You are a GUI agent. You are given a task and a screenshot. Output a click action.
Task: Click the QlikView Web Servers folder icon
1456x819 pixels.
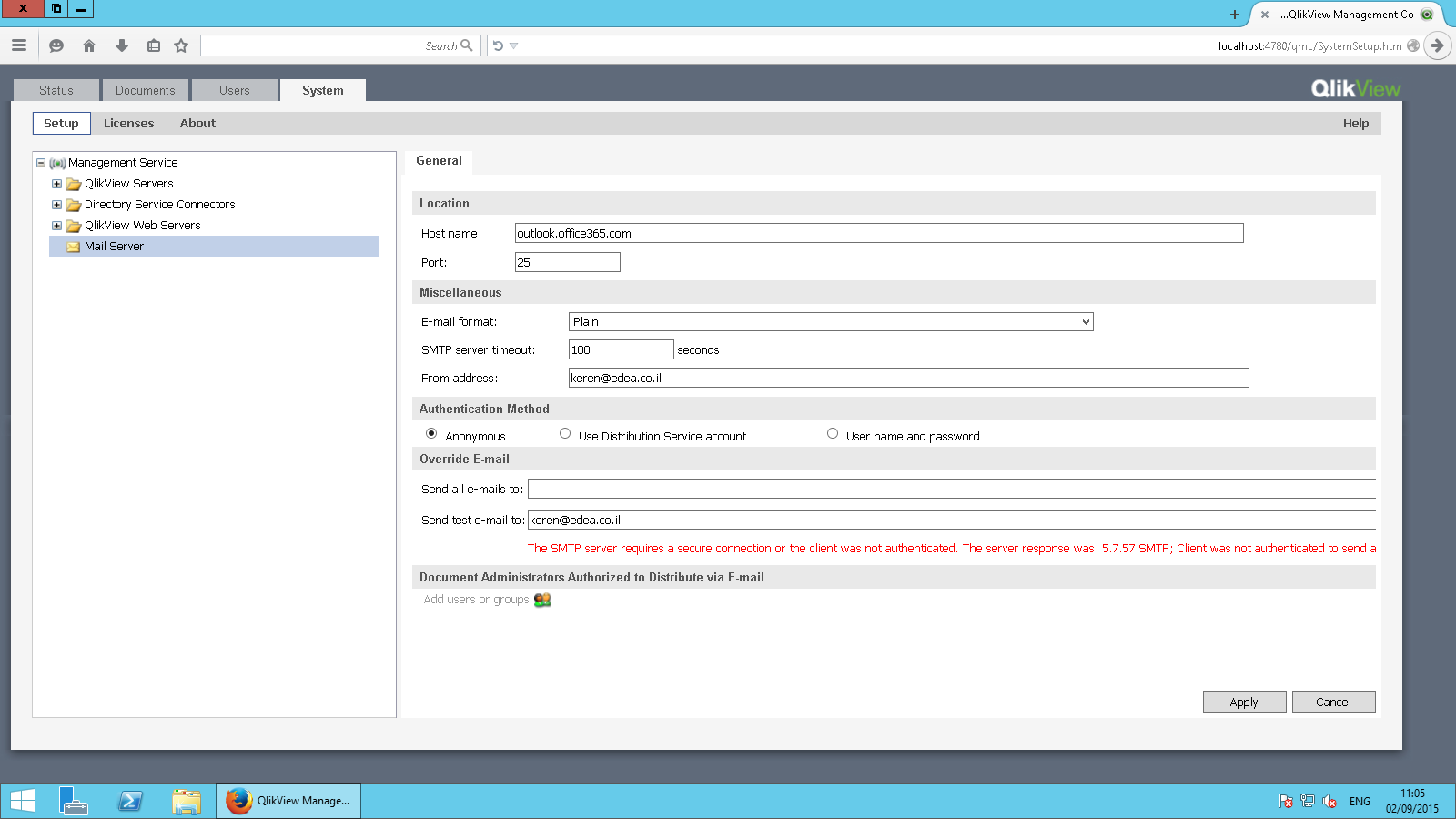(74, 226)
